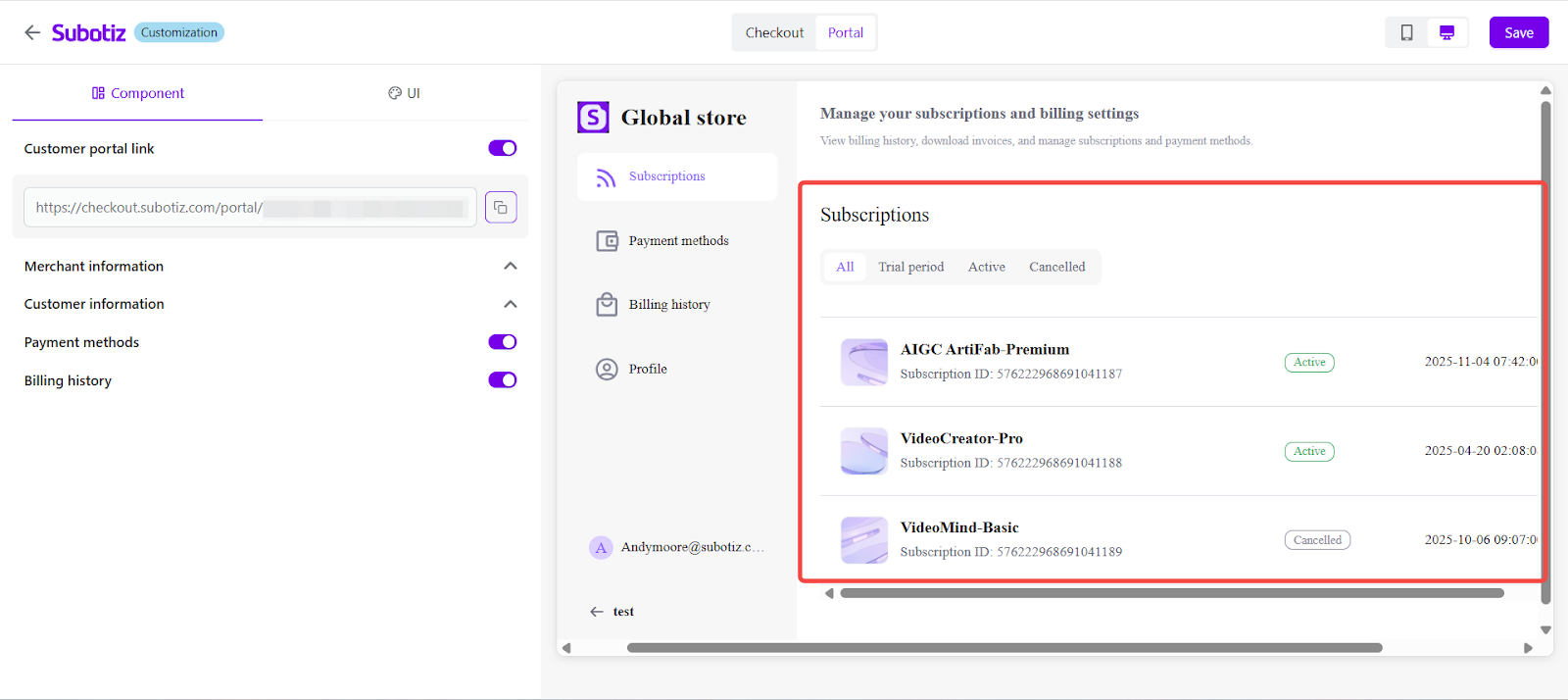Disable the Payment methods toggle
The width and height of the screenshot is (1568, 700).
503,342
